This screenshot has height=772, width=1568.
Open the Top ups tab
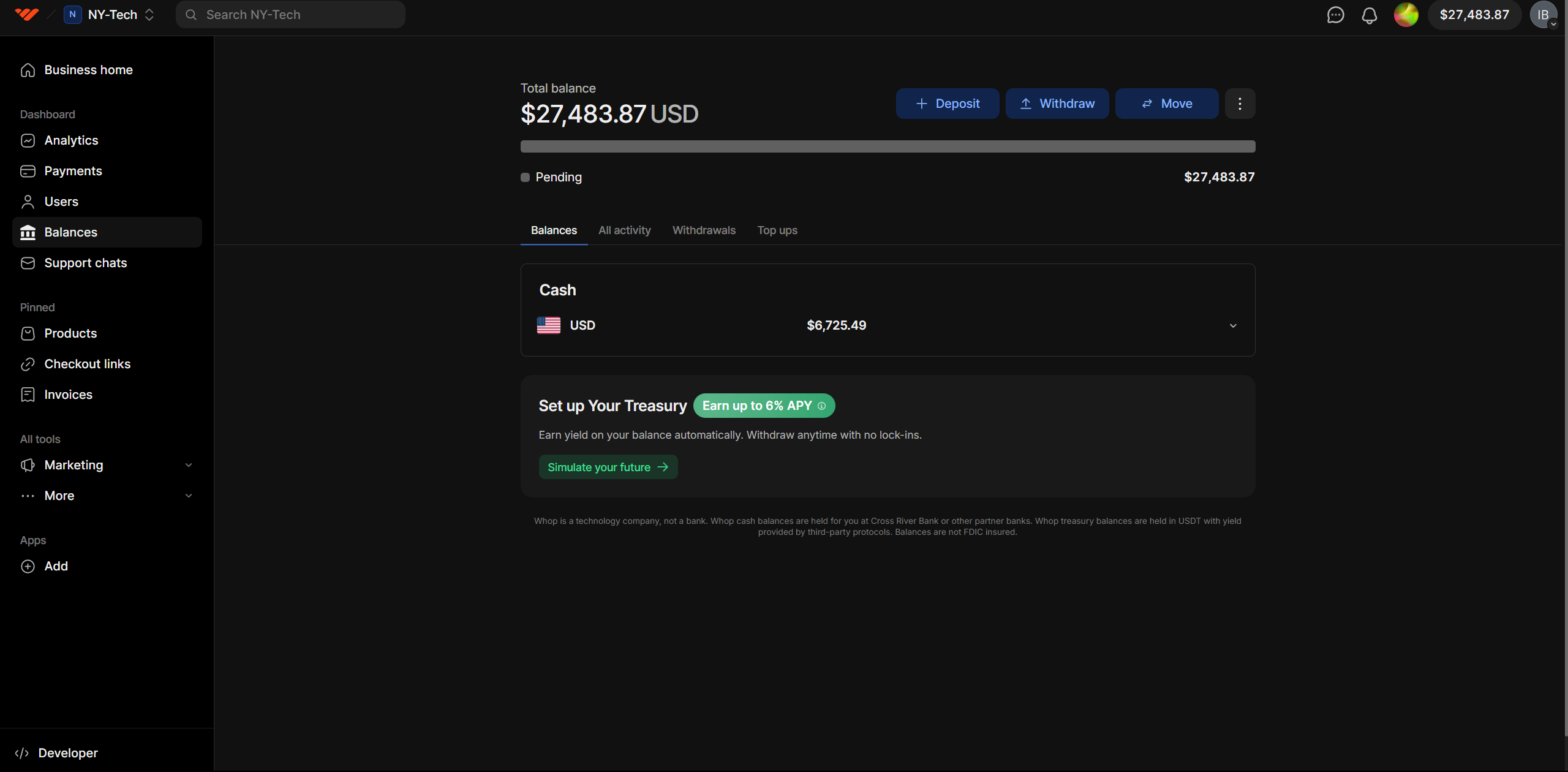(777, 230)
